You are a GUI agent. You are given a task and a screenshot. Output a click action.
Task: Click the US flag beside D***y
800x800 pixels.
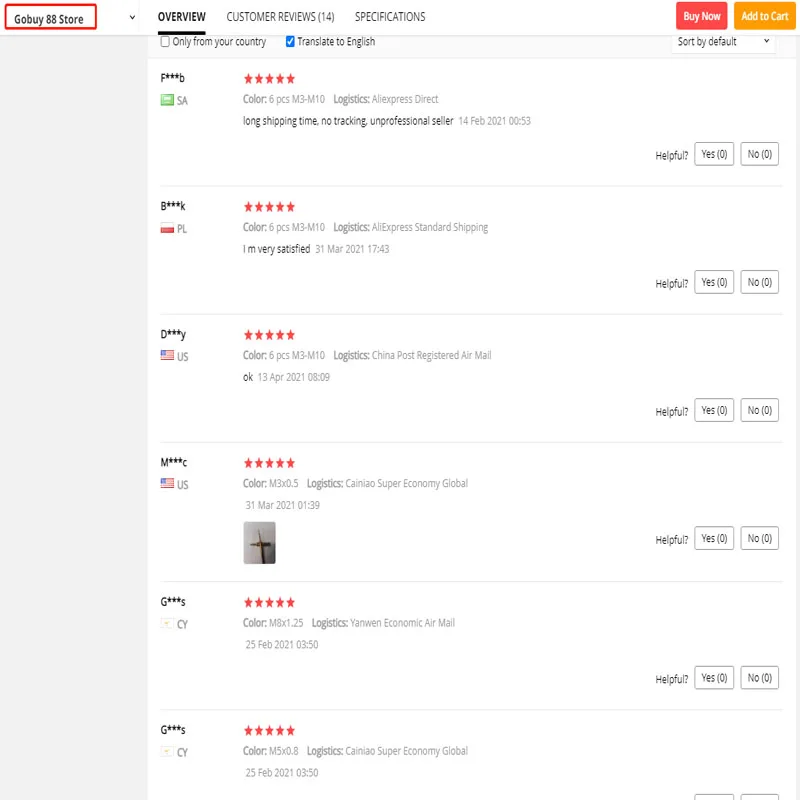coord(167,355)
